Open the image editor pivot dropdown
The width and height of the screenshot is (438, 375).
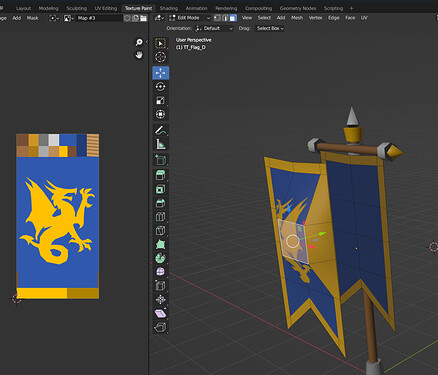[x=54, y=18]
